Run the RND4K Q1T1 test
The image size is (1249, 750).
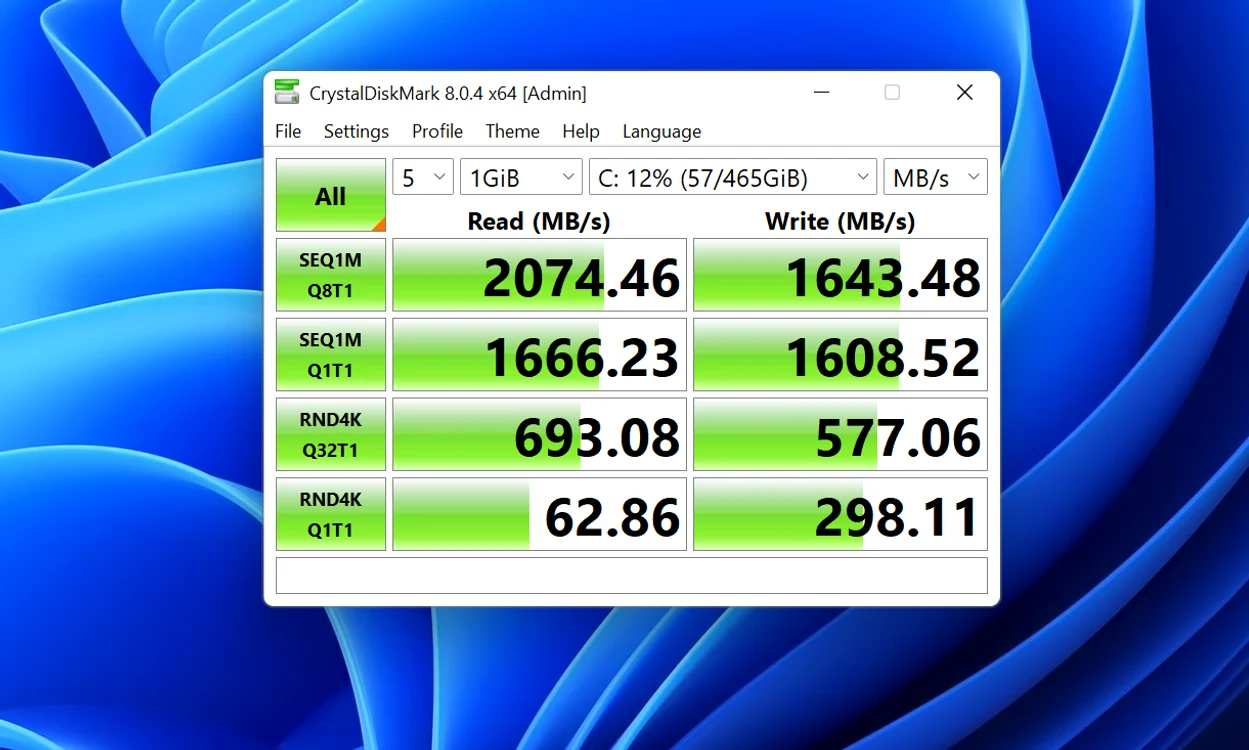[331, 514]
